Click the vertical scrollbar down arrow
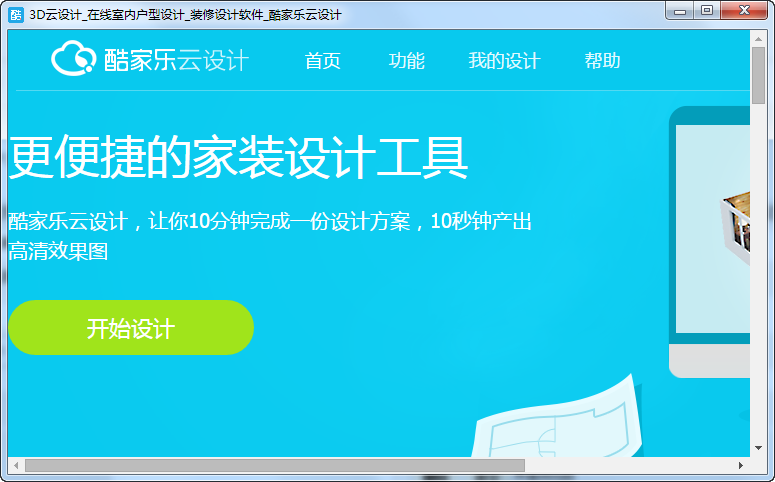 point(758,448)
